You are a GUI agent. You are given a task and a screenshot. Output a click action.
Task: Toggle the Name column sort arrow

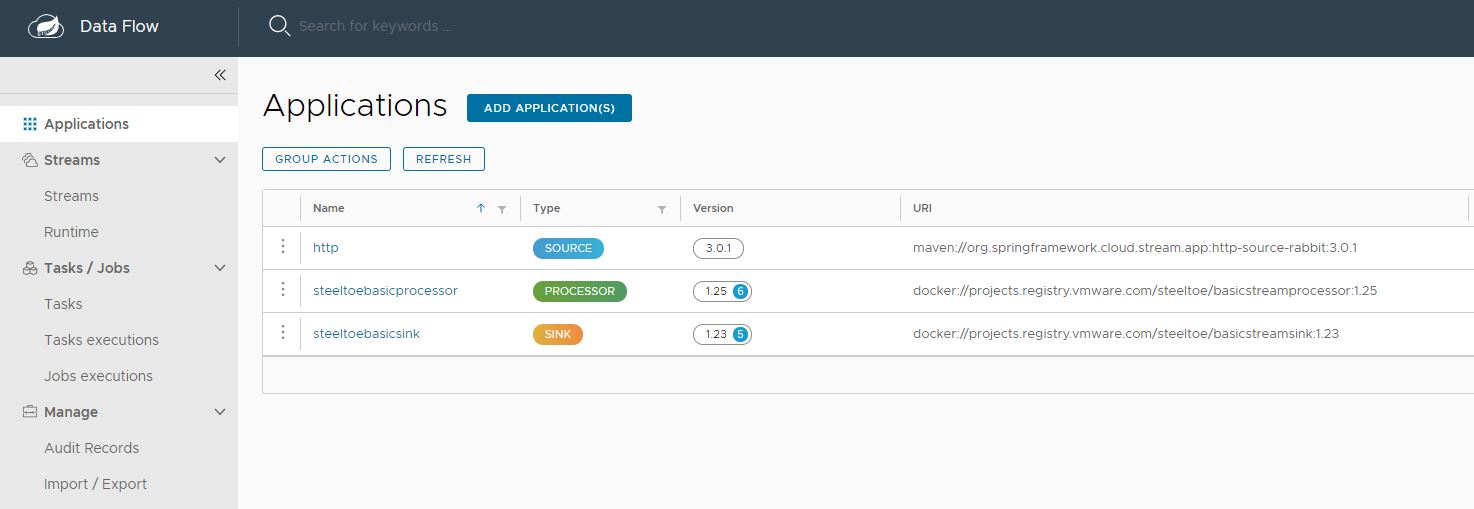[x=481, y=208]
